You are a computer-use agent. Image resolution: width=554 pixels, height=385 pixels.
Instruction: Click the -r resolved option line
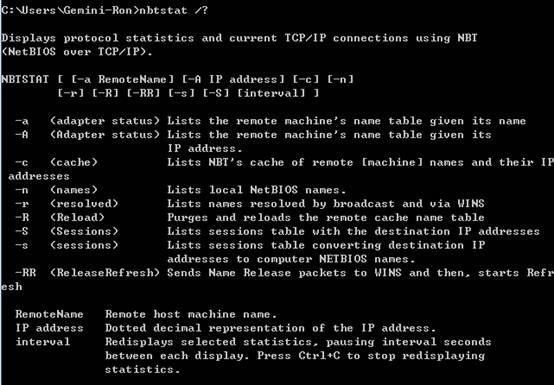point(249,204)
